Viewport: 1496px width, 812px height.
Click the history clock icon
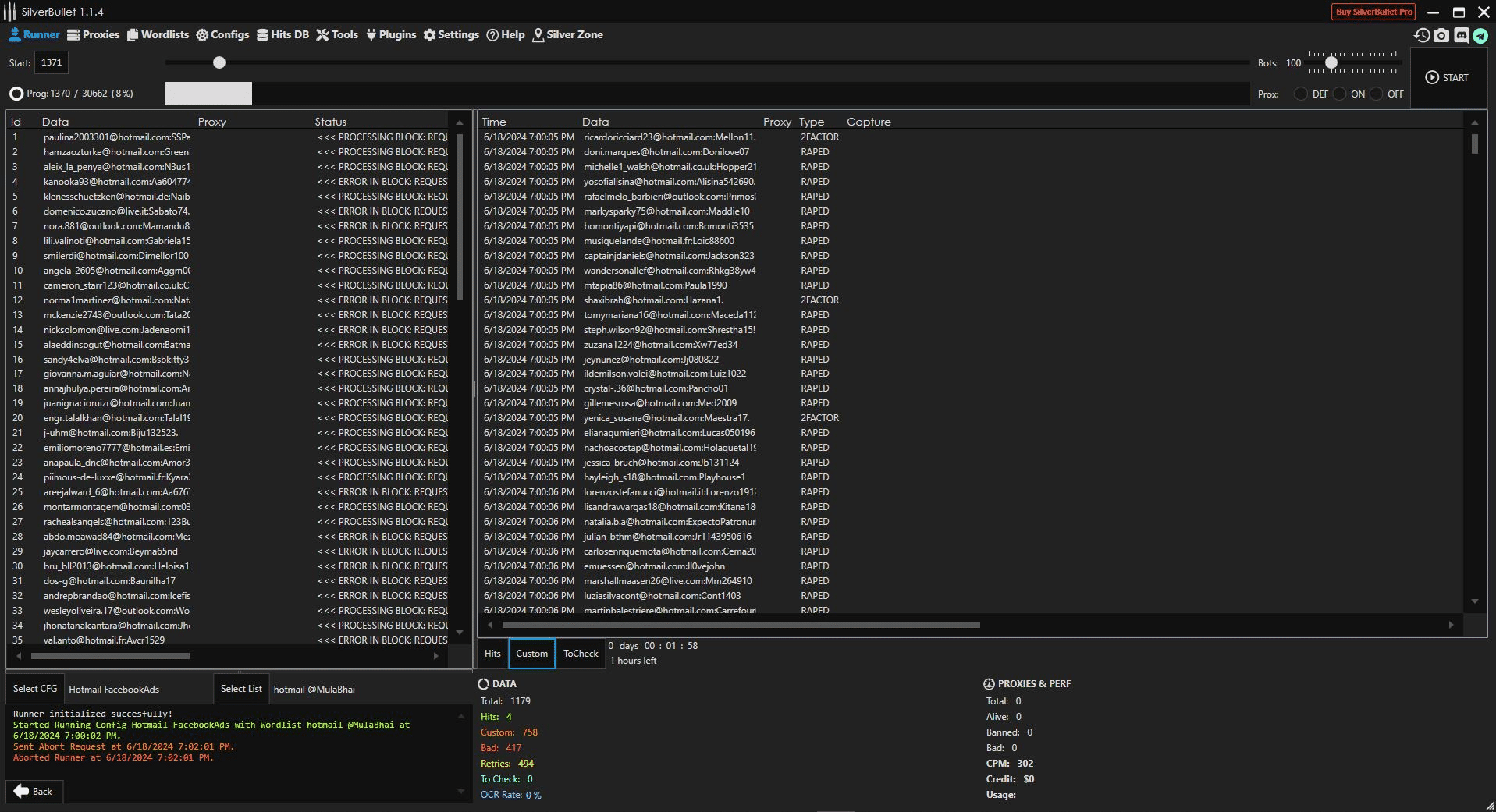(1422, 35)
